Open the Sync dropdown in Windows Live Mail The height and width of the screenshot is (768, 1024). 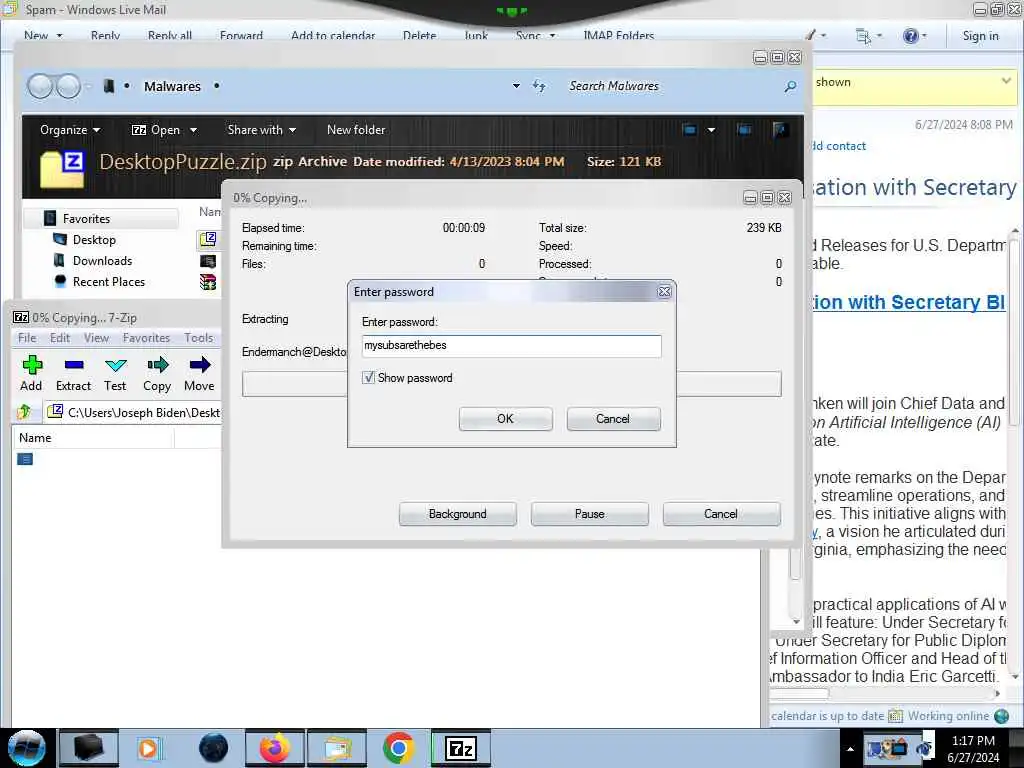536,36
